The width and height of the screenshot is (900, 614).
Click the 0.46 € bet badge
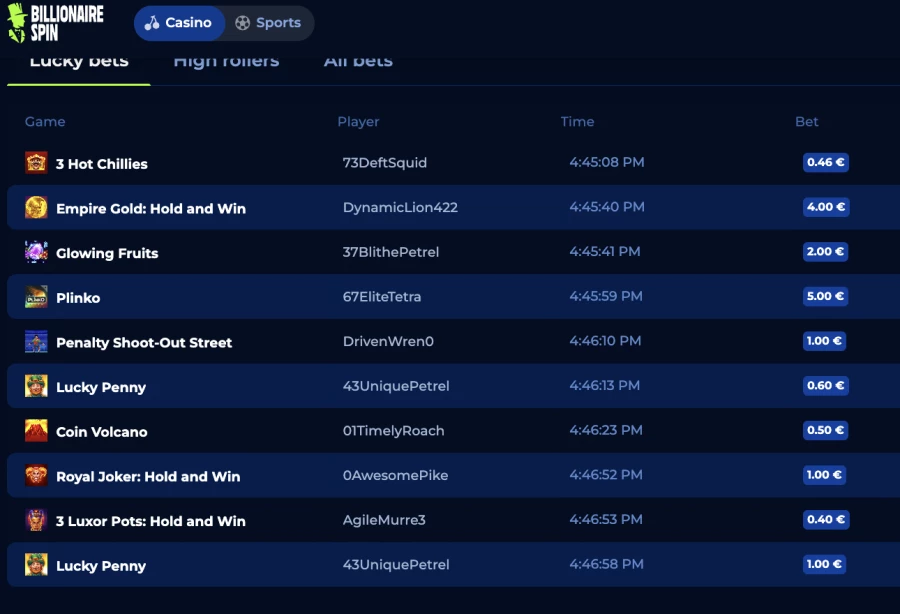click(x=825, y=162)
